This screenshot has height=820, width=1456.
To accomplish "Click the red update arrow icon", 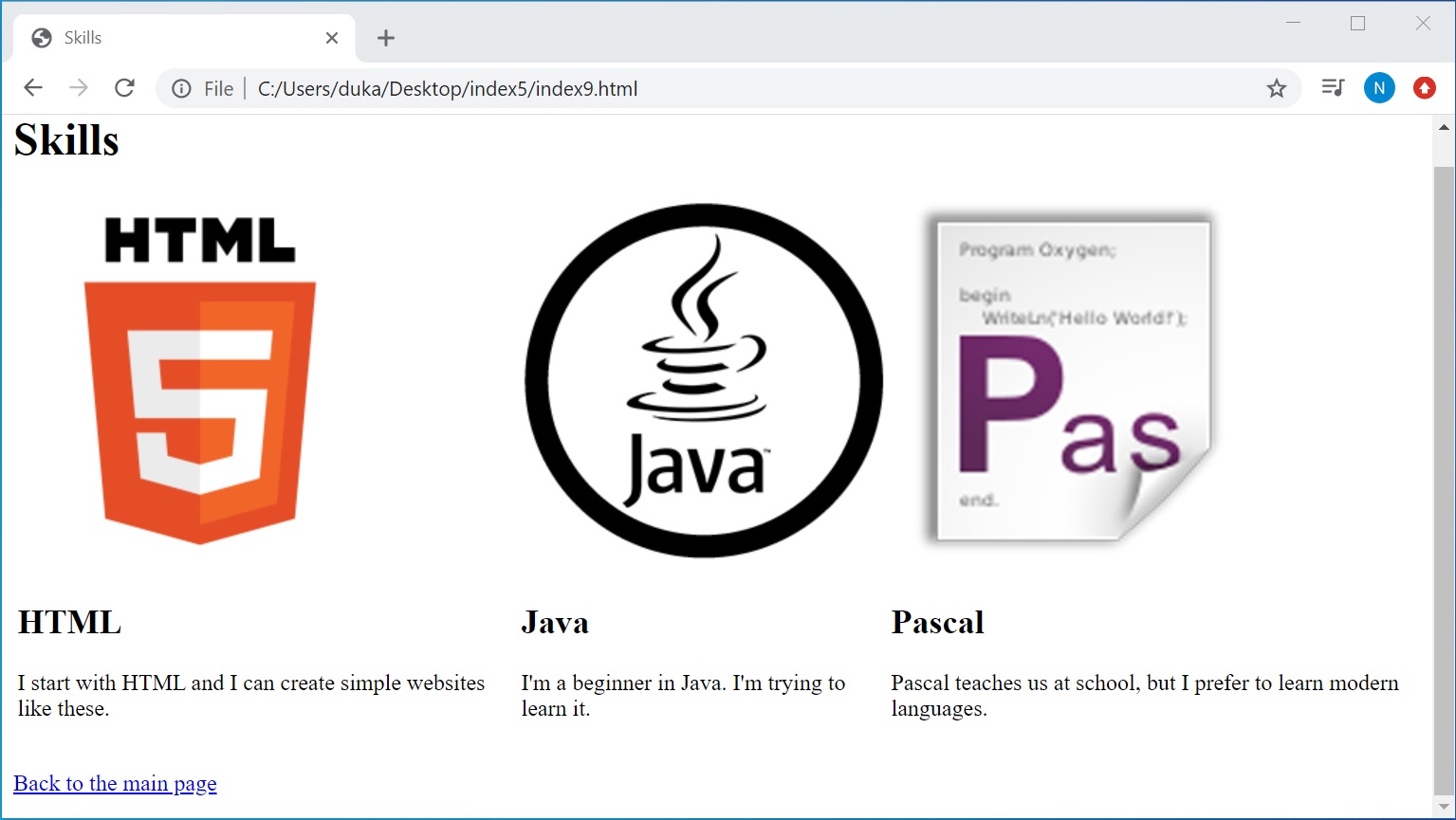I will (x=1425, y=88).
